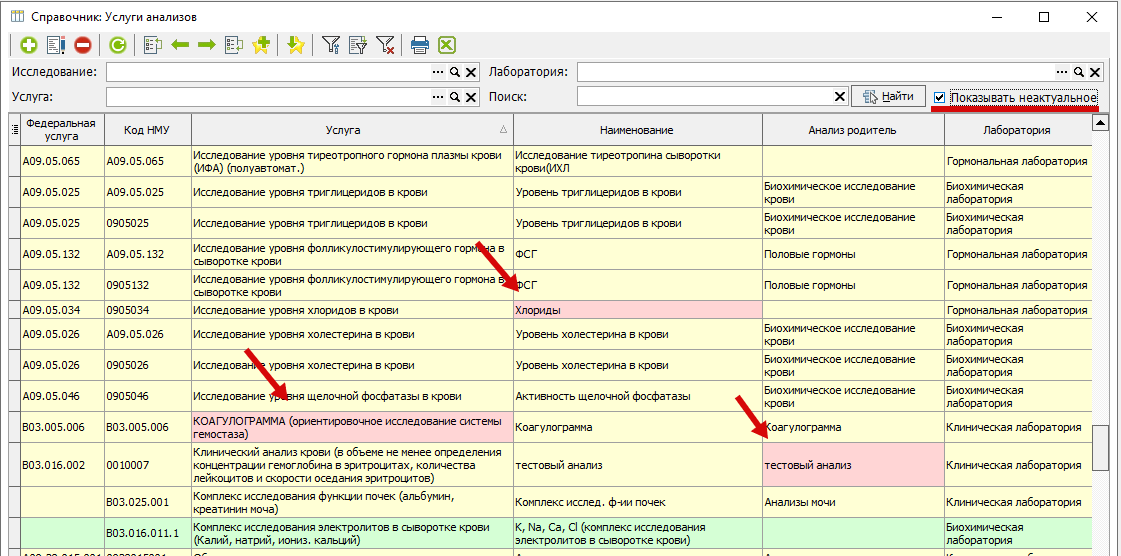
Task: Click the green right arrow icon
Action: coord(207,46)
